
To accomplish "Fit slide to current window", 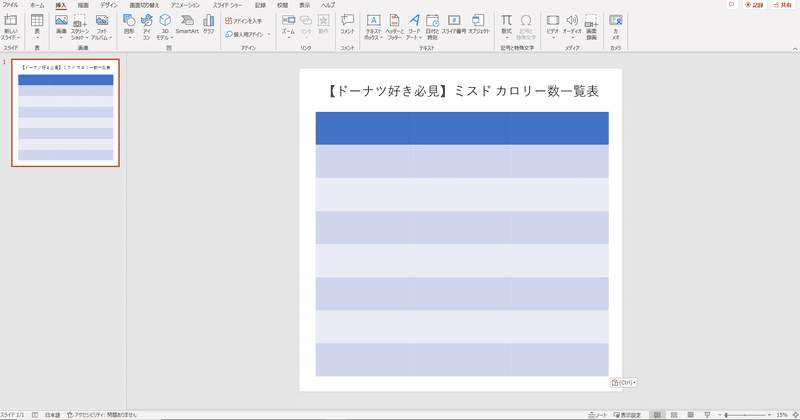I will coord(795,415).
